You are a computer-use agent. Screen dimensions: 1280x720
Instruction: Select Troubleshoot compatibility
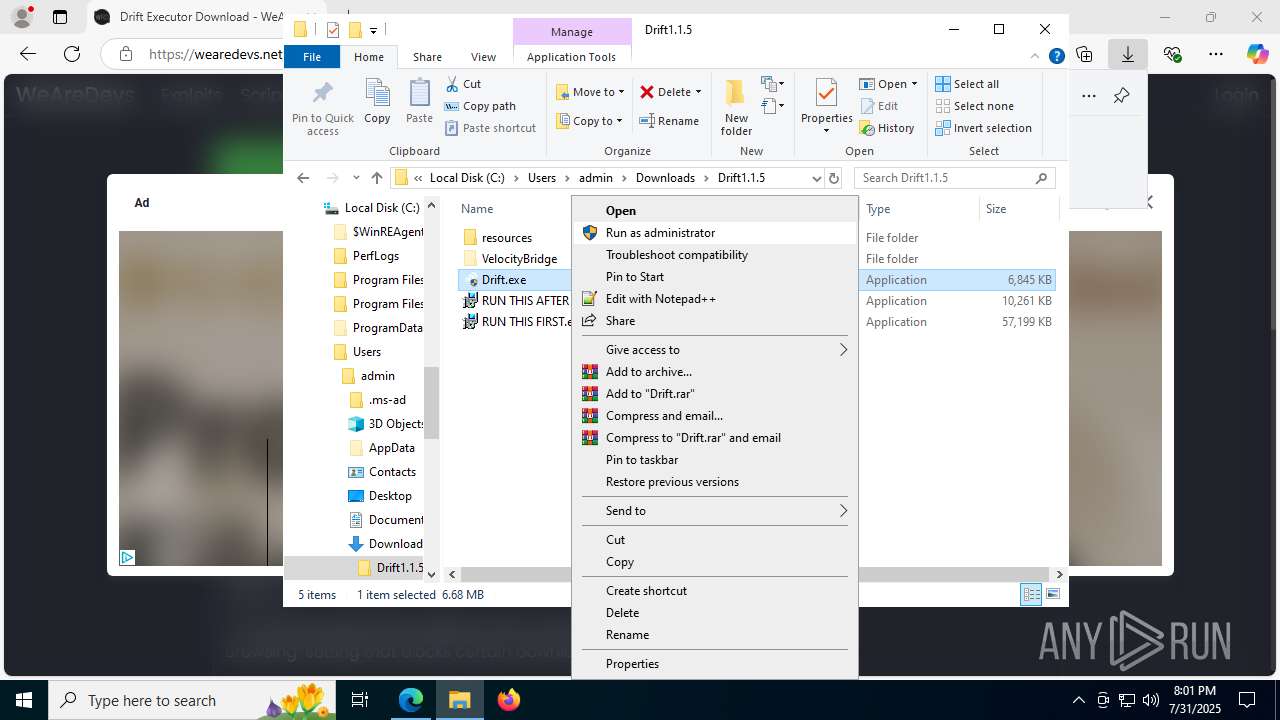(x=715, y=255)
